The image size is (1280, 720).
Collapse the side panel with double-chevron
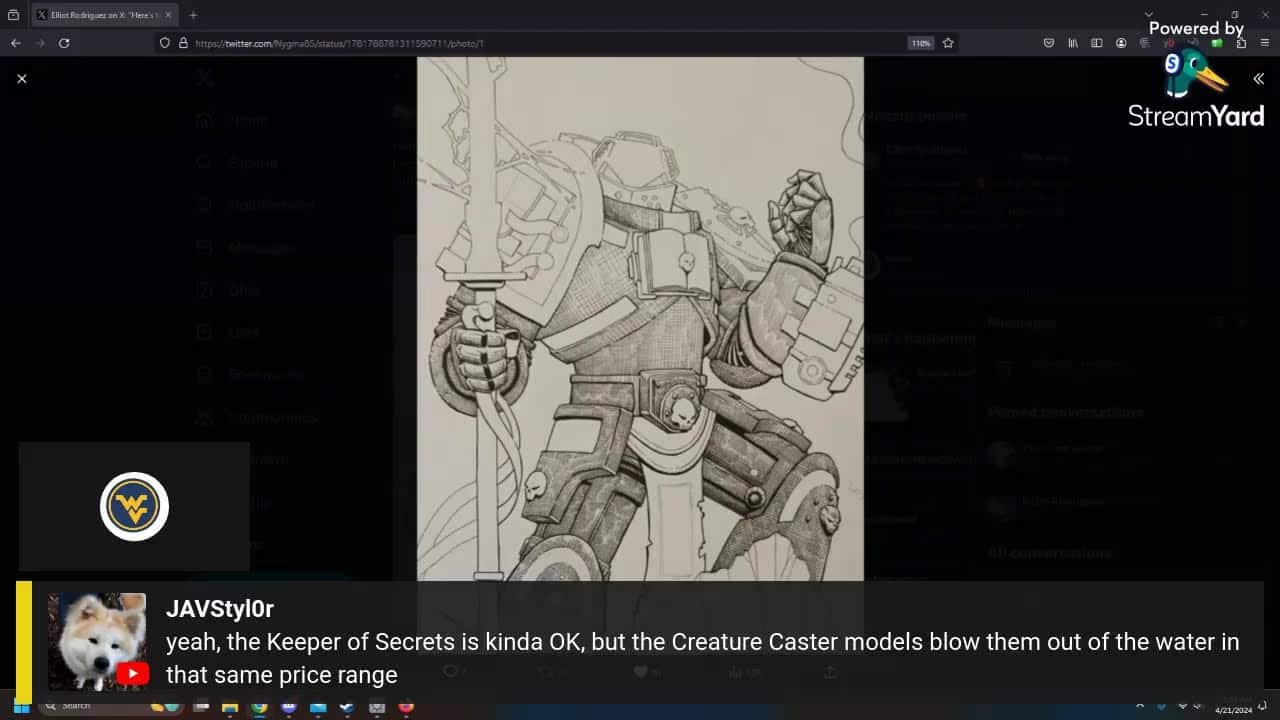coord(1258,79)
